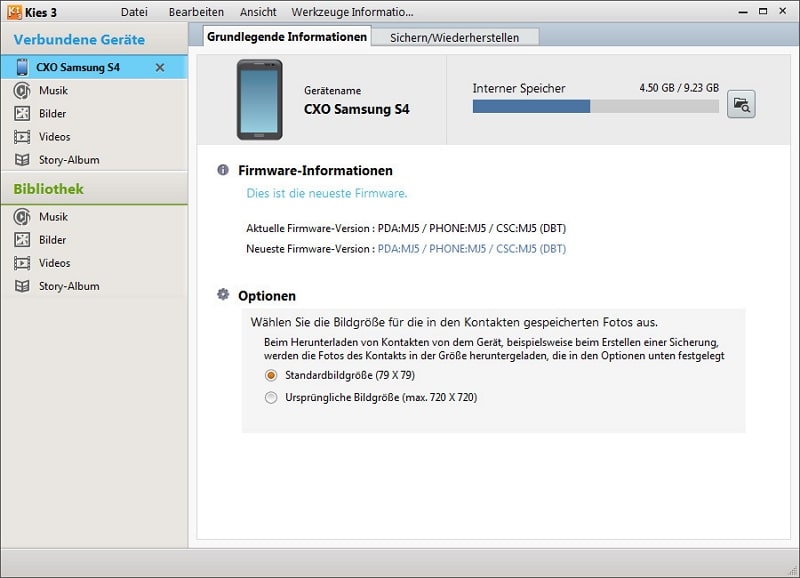Viewport: 800px width, 578px height.
Task: Click the Story-Album icon under Bibliothek
Action: (x=22, y=286)
